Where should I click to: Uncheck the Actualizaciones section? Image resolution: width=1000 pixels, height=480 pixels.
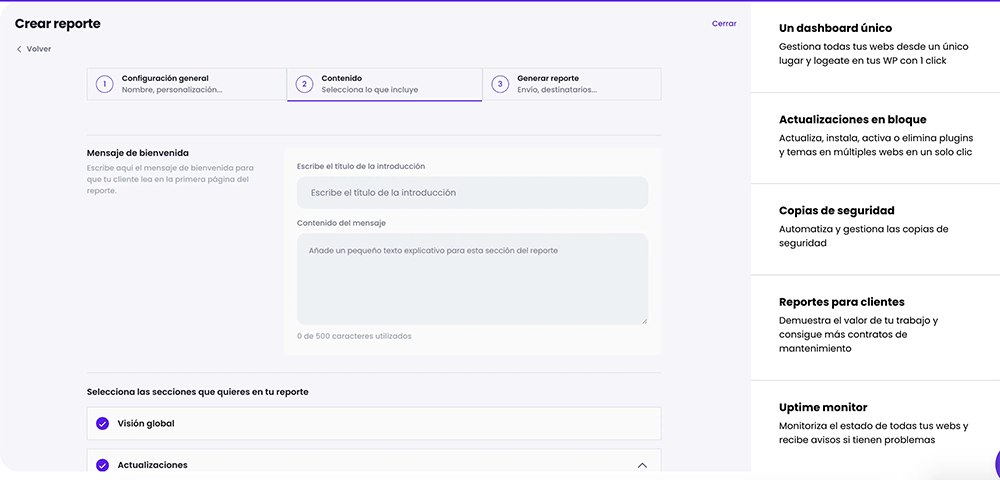point(102,465)
